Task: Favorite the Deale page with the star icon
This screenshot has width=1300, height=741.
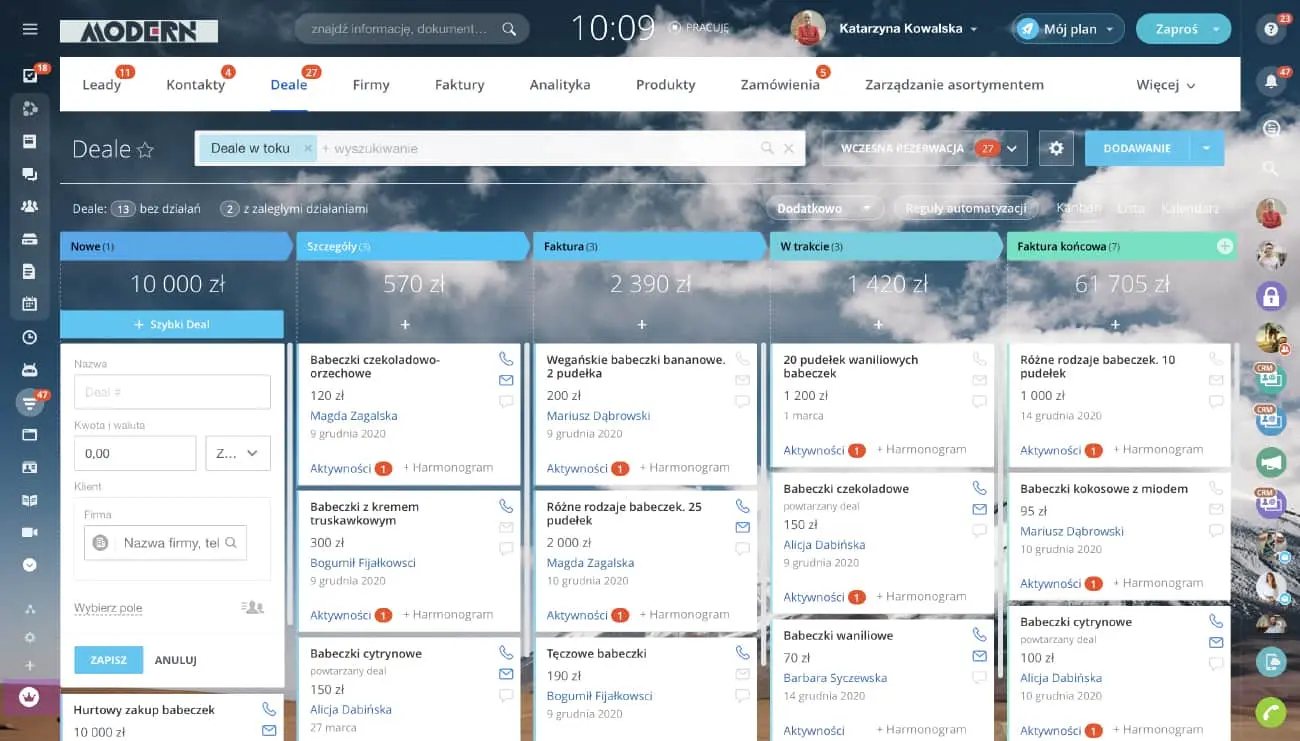Action: [146, 150]
